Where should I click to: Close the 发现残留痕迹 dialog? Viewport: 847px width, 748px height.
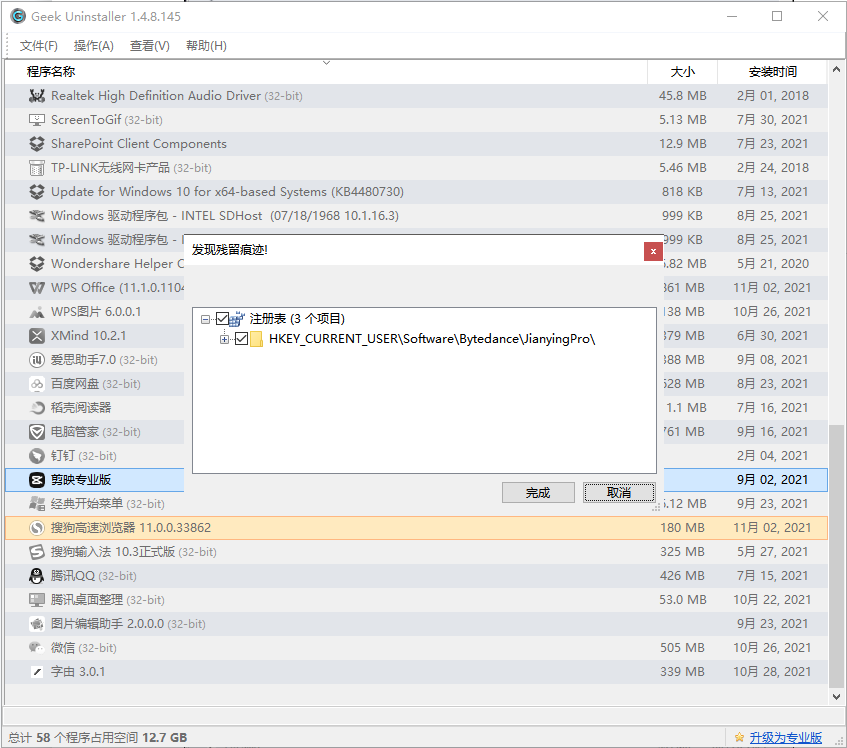[653, 251]
